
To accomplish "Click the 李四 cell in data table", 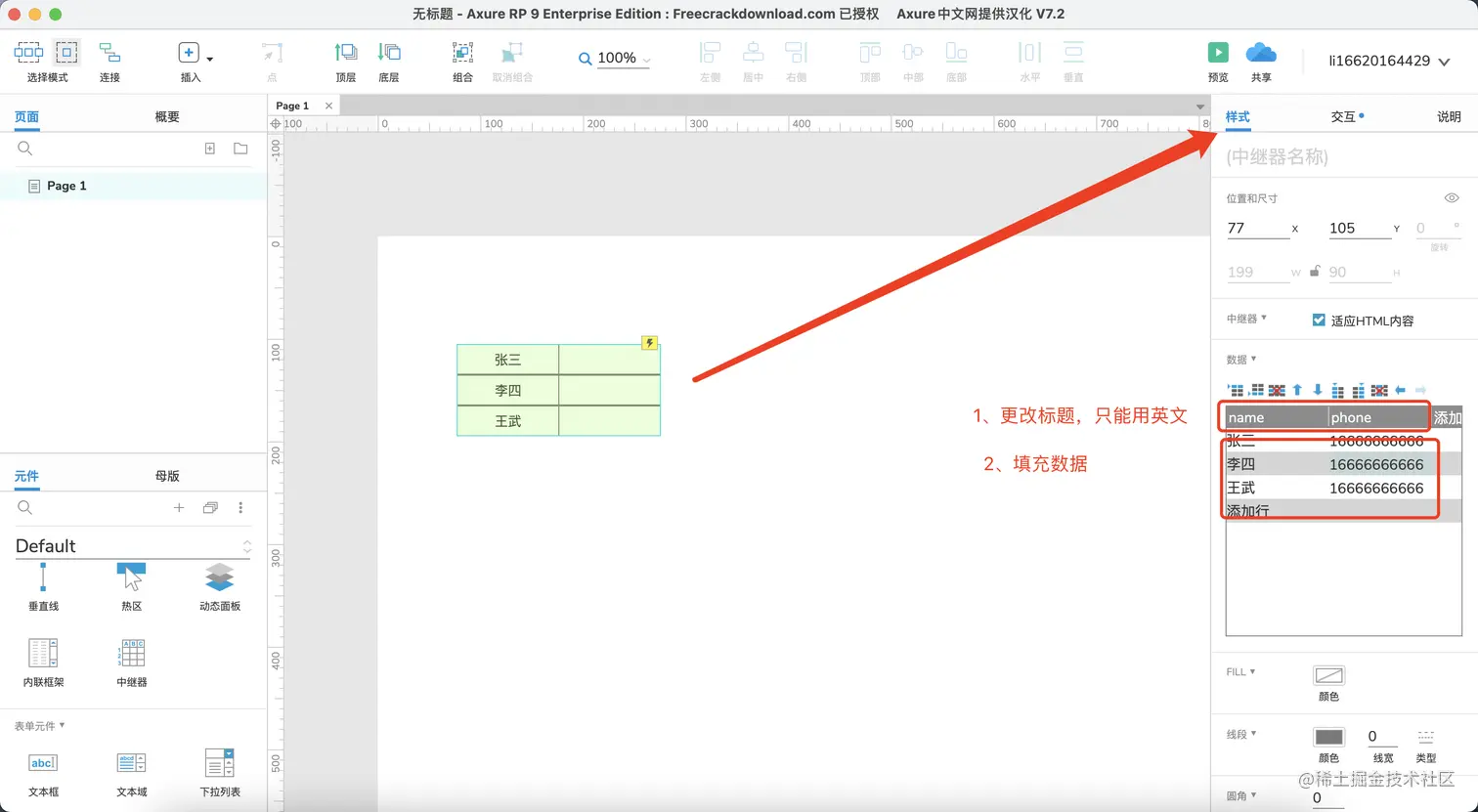I will click(1277, 464).
